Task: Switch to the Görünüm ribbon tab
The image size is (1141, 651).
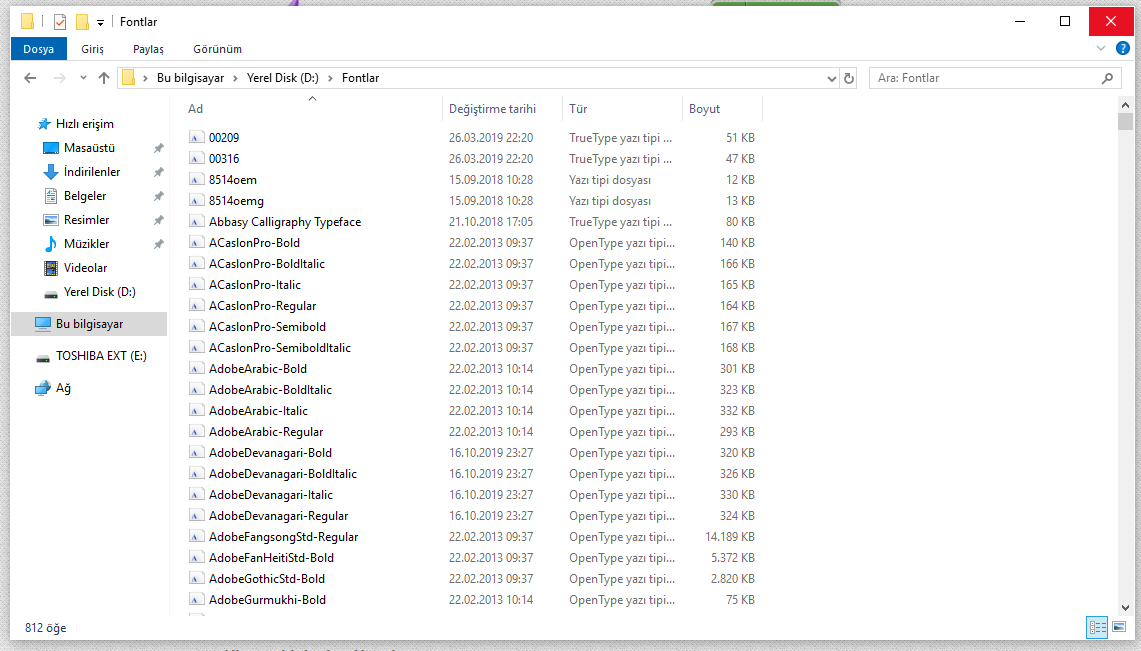Action: [x=216, y=48]
